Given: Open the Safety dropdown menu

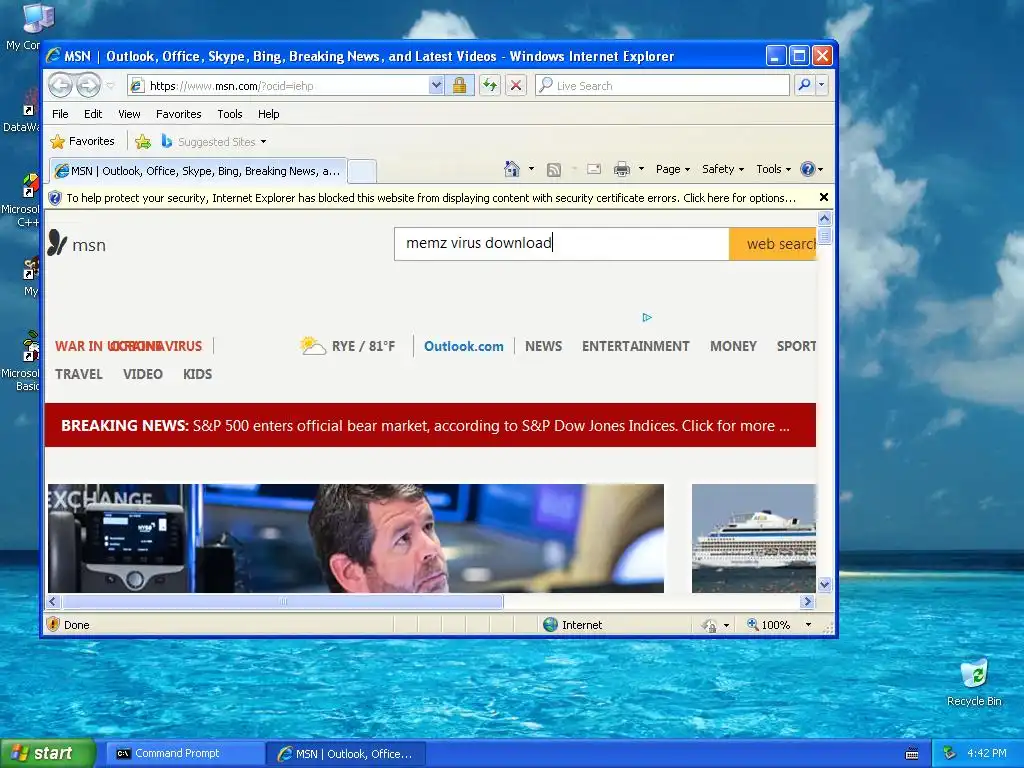Looking at the screenshot, I should (722, 169).
